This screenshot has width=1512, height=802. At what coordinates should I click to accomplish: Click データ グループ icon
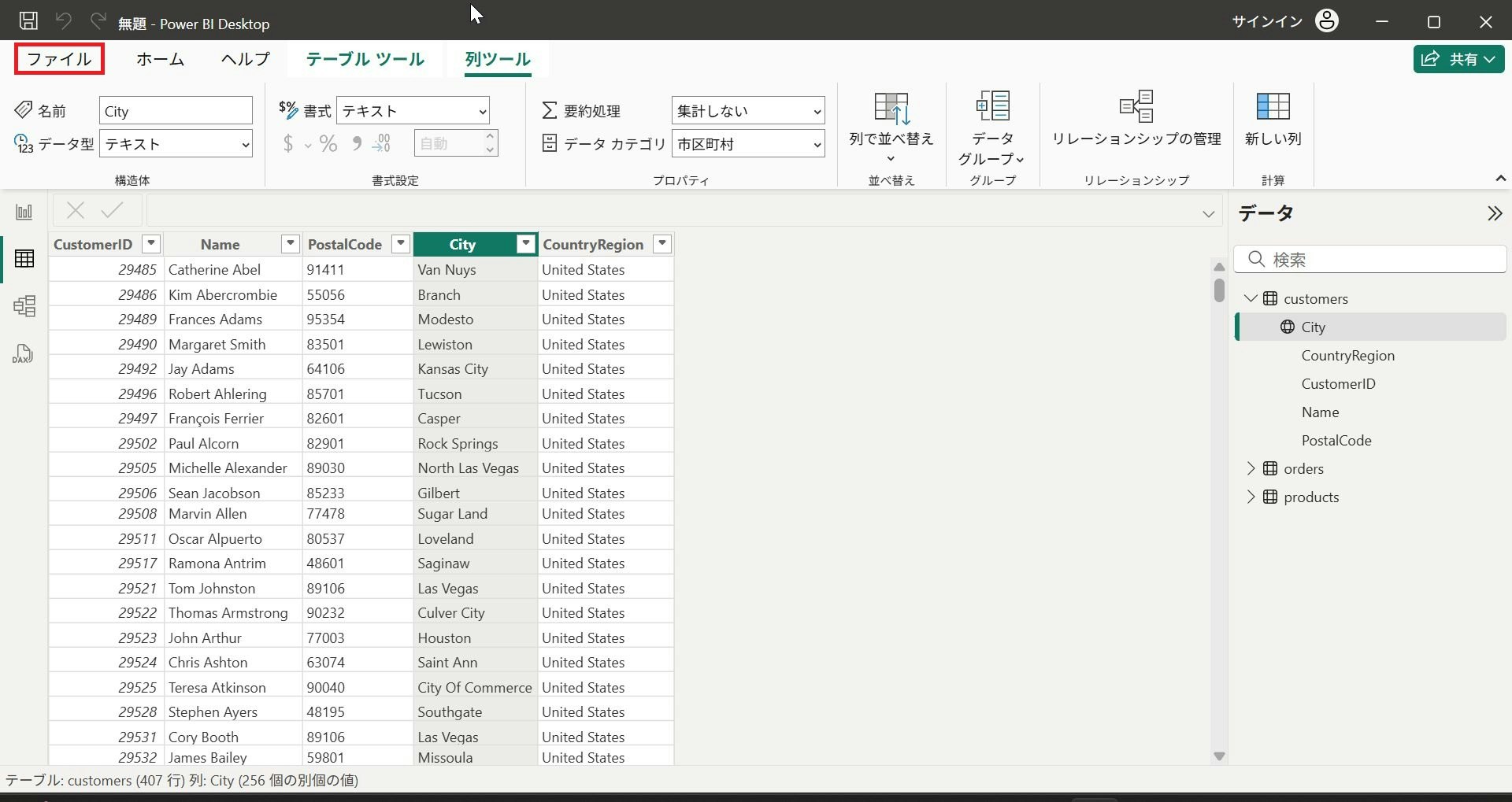[993, 106]
